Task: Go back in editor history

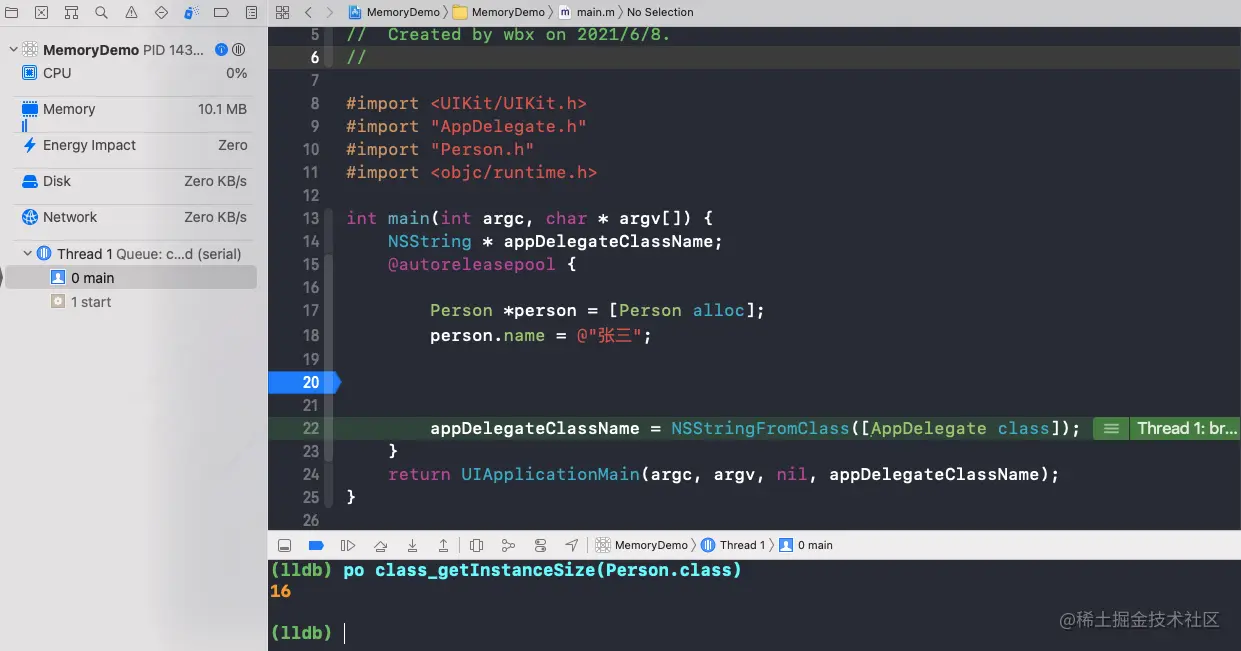Action: tap(308, 12)
